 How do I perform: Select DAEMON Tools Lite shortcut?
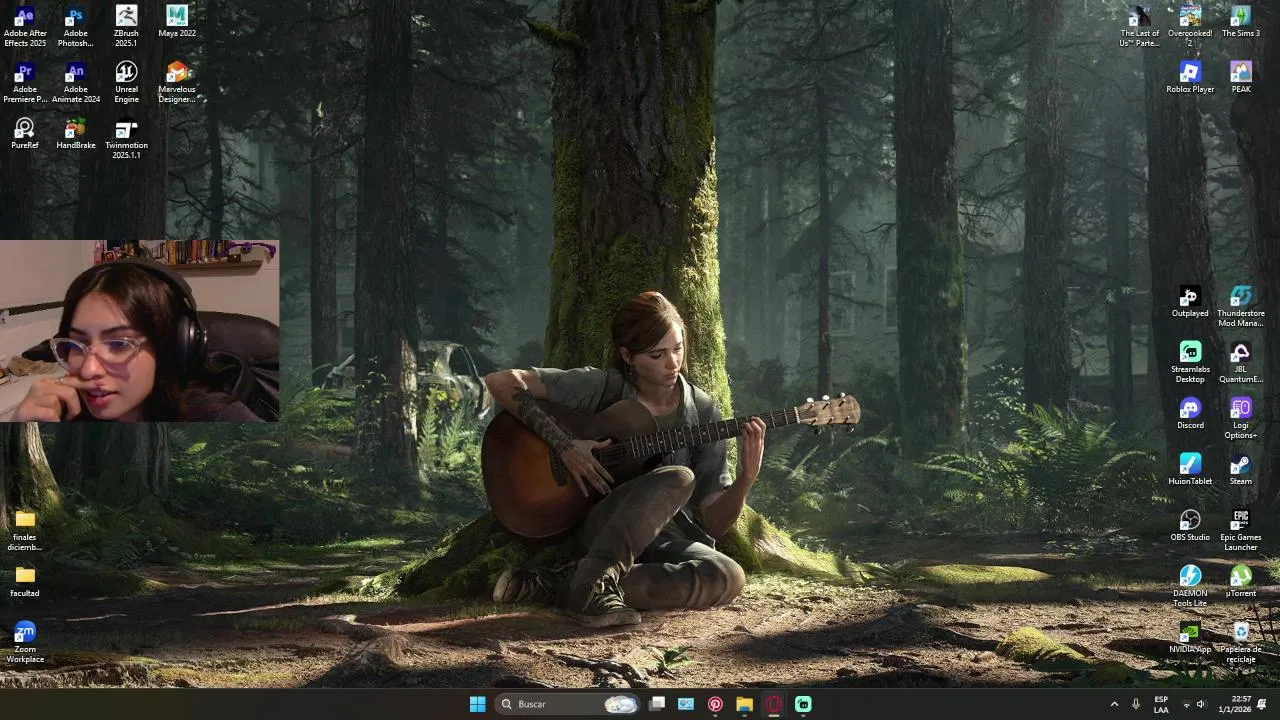click(1190, 587)
